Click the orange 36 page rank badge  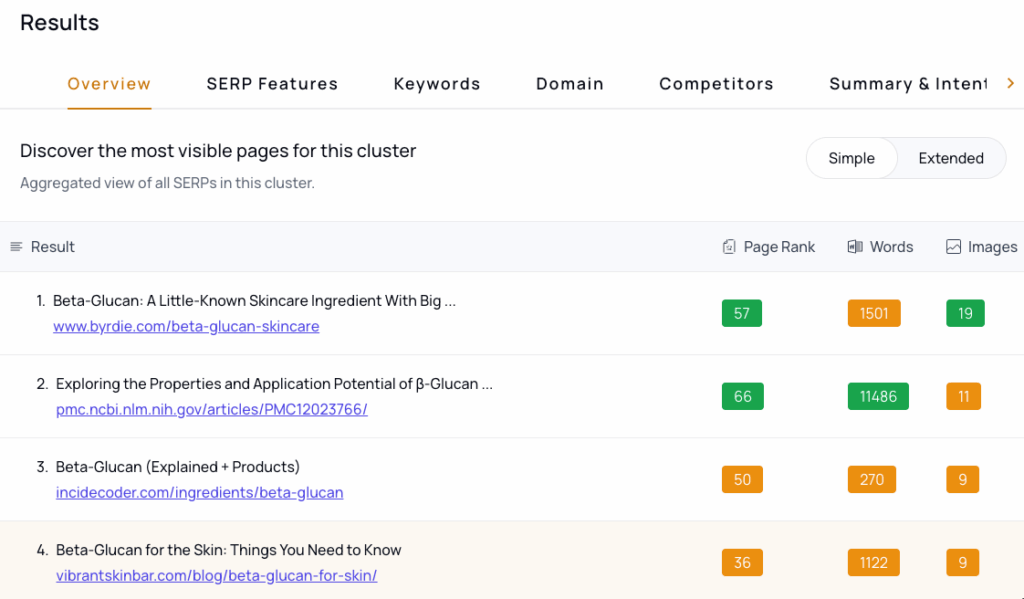(742, 562)
